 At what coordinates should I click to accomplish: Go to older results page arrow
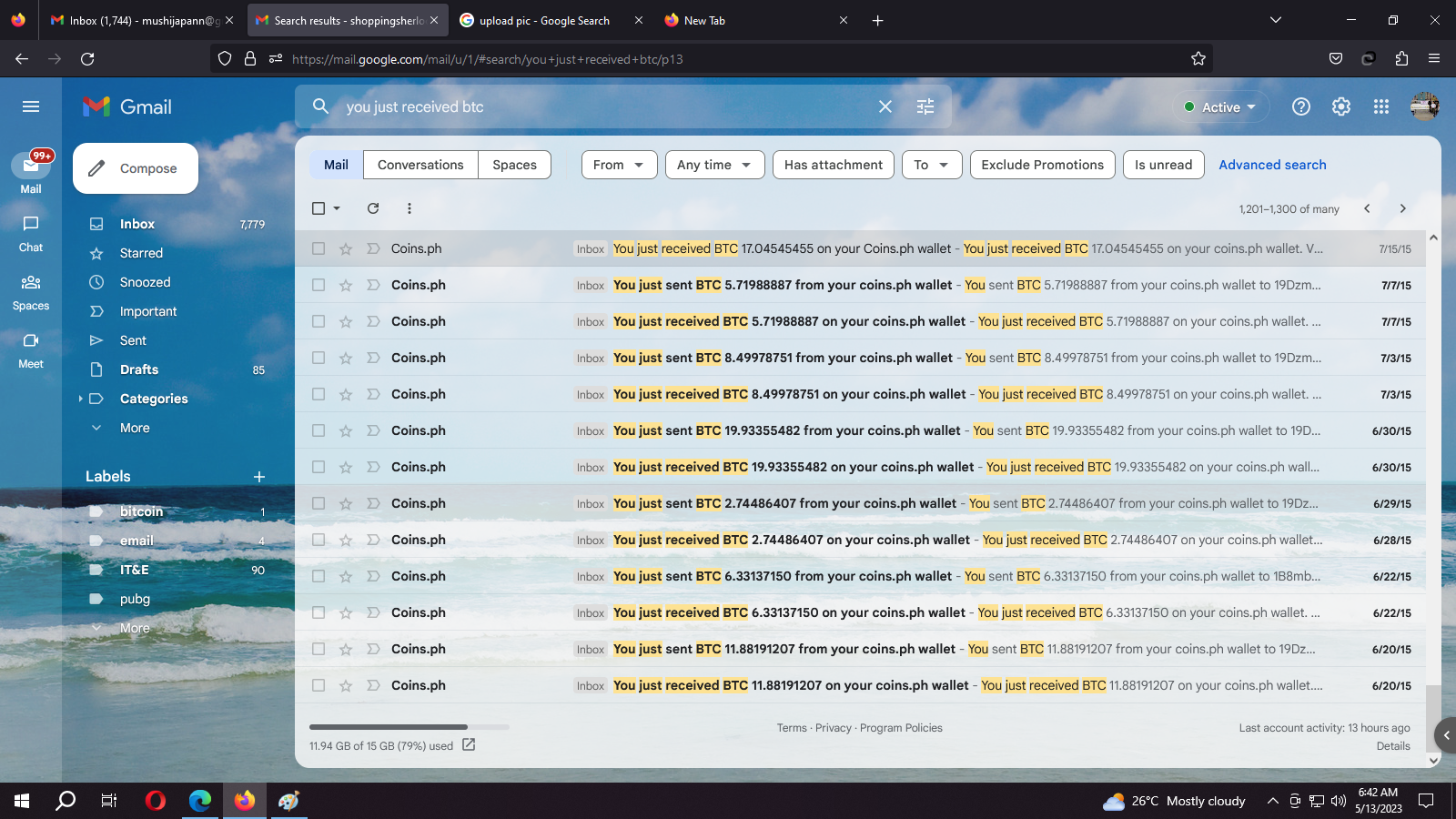pyautogui.click(x=1403, y=208)
